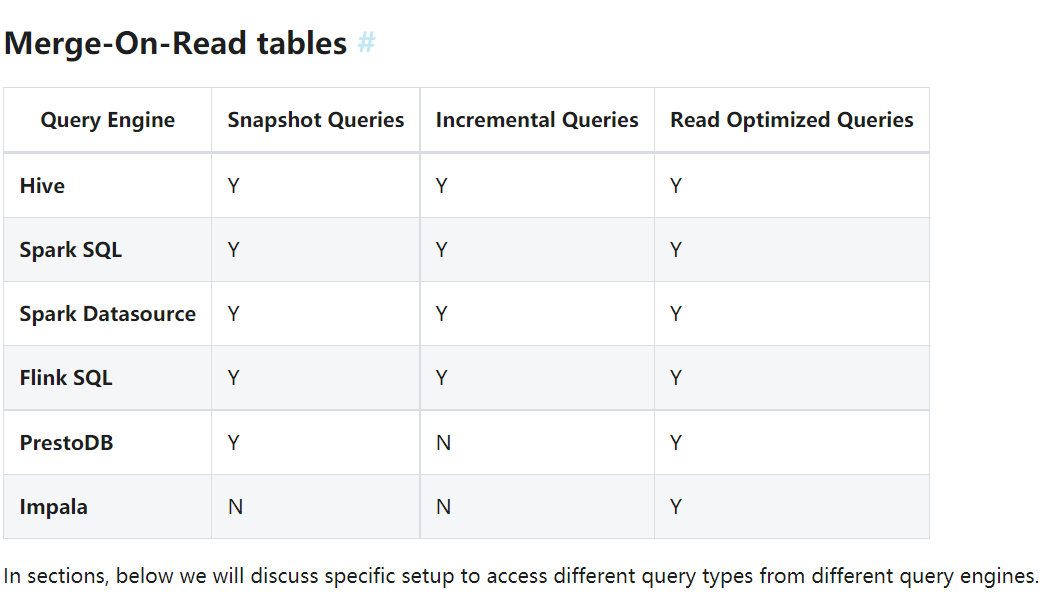
Task: Click the Hive row label
Action: (42, 186)
